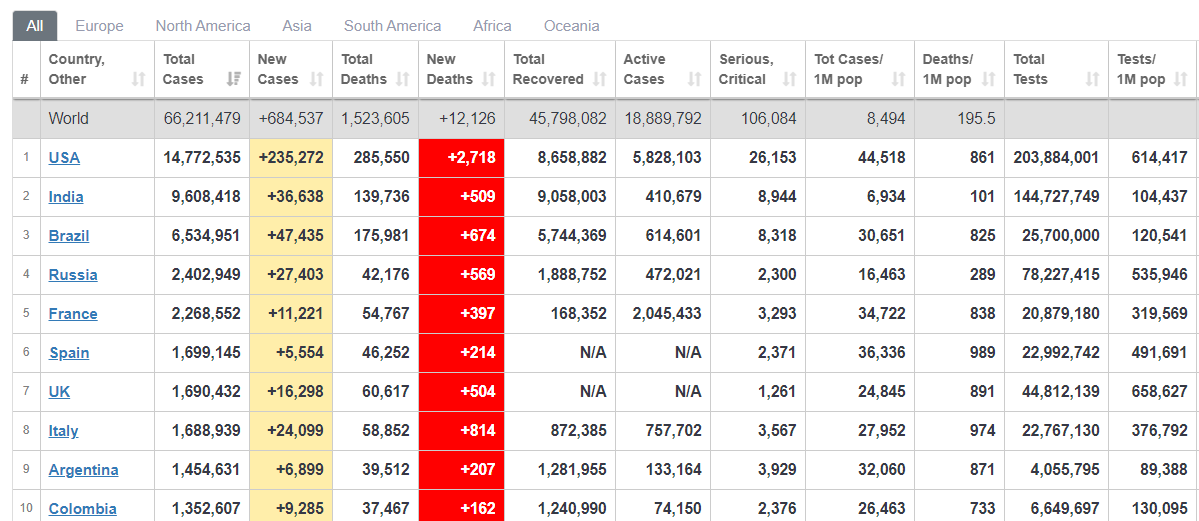Sort by Total Deaths arrow icon
Image resolution: width=1199 pixels, height=521 pixels.
pos(403,79)
